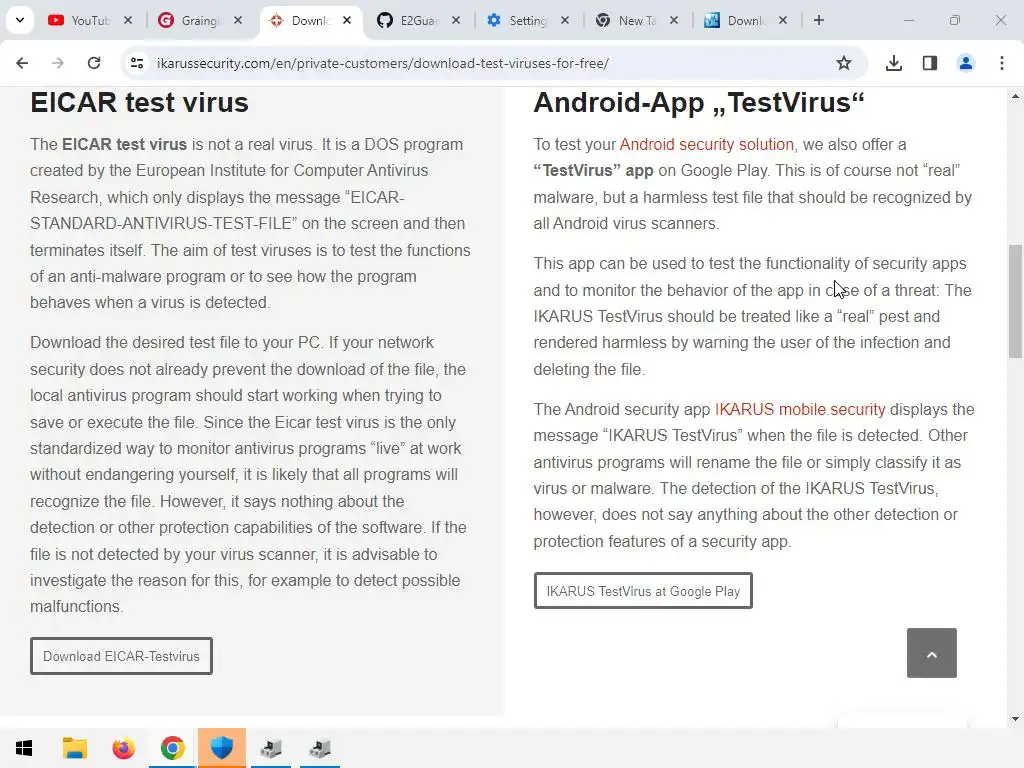Click the Download EICAR-Testvirus button
This screenshot has width=1024, height=768.
[121, 656]
